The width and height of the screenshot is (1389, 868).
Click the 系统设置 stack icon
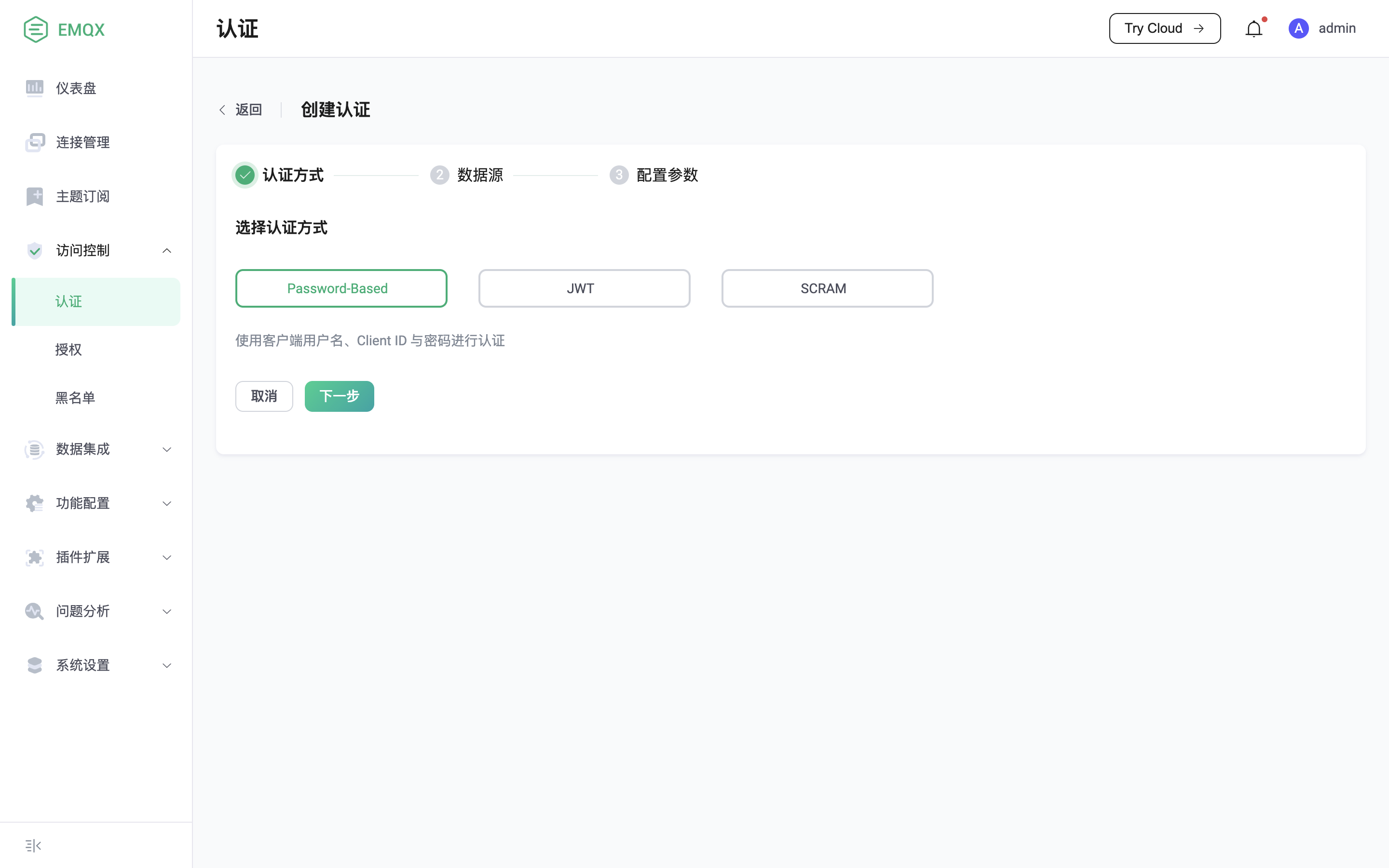(34, 665)
